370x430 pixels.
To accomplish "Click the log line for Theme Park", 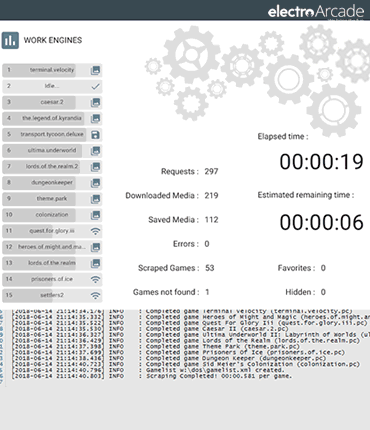I will [x=155, y=346].
